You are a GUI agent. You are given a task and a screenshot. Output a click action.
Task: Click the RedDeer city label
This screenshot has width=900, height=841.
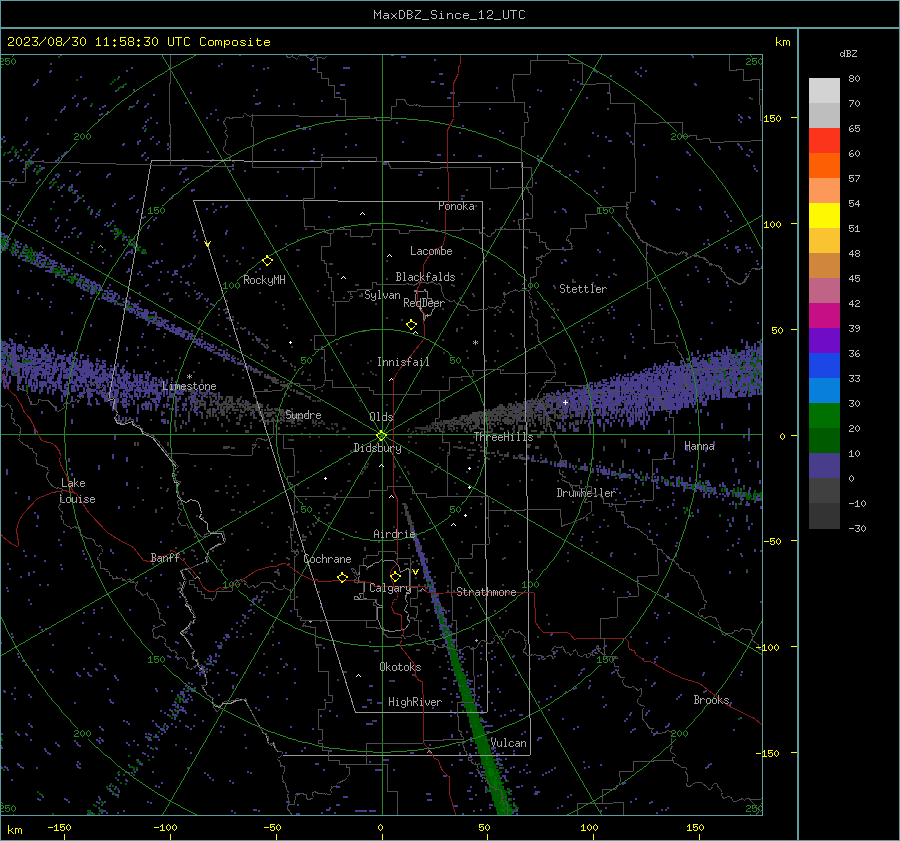pos(424,303)
